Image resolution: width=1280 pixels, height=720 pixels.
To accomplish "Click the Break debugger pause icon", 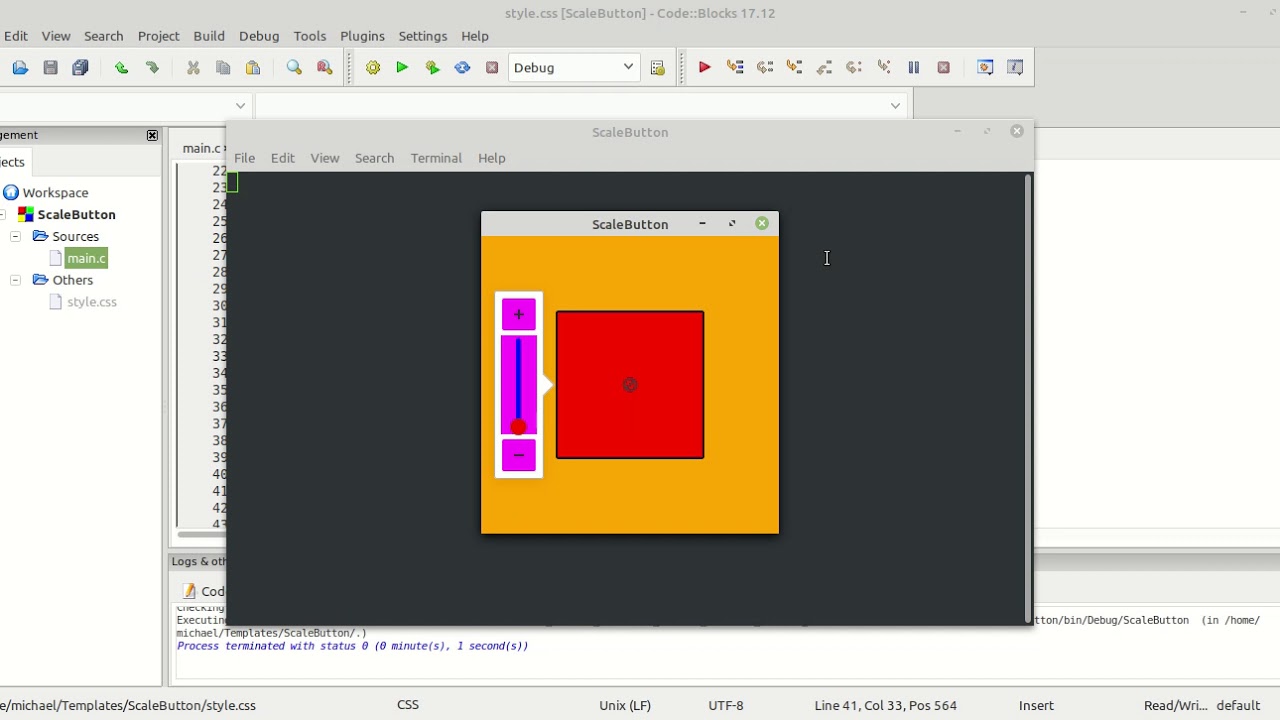I will [x=913, y=68].
